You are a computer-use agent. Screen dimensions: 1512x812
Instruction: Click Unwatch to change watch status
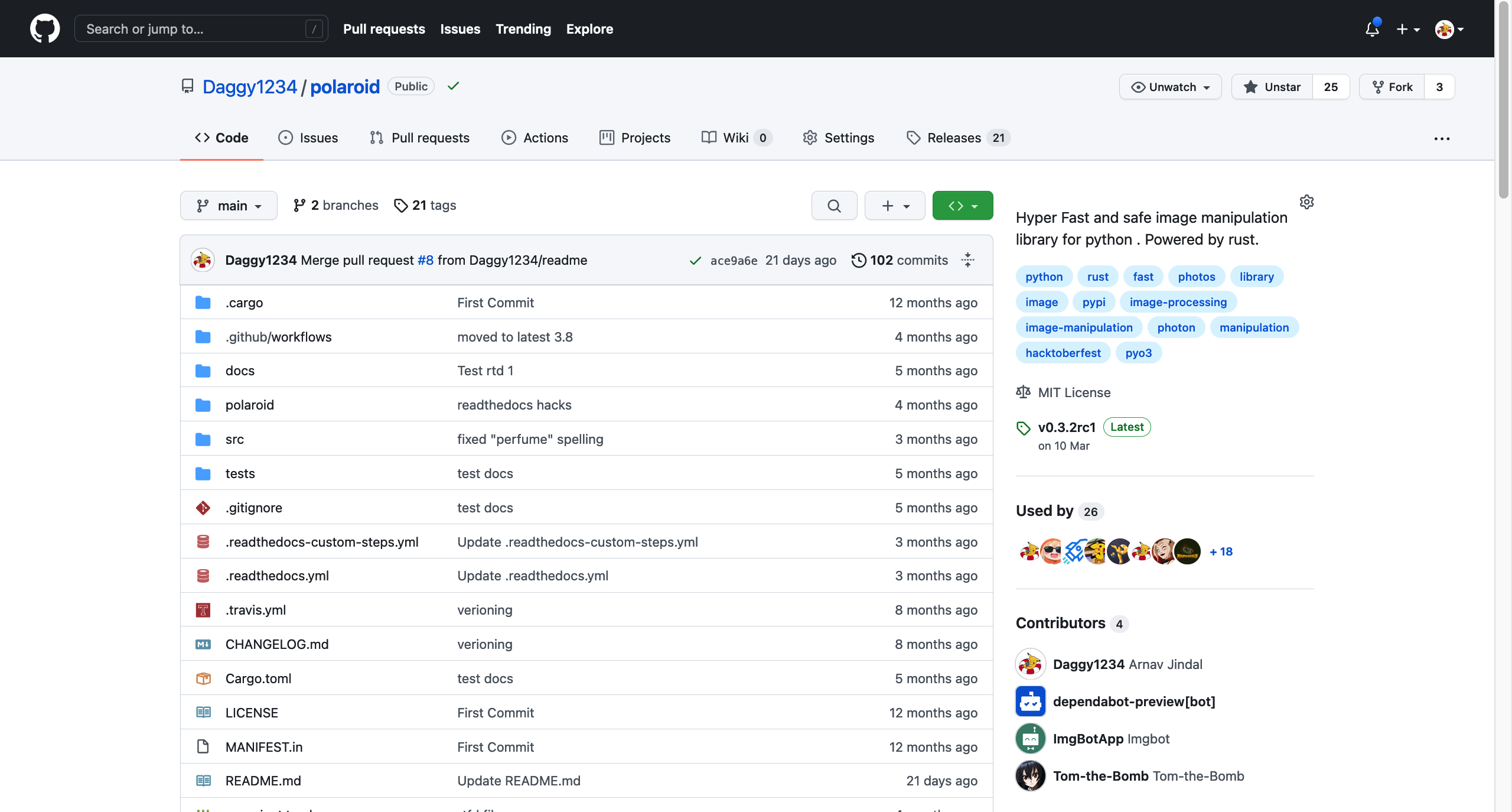pyautogui.click(x=1170, y=86)
